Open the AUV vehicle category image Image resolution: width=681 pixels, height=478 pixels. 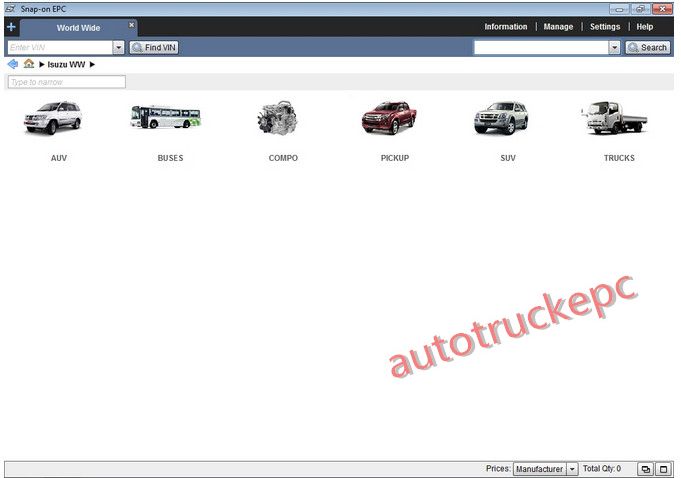(53, 118)
